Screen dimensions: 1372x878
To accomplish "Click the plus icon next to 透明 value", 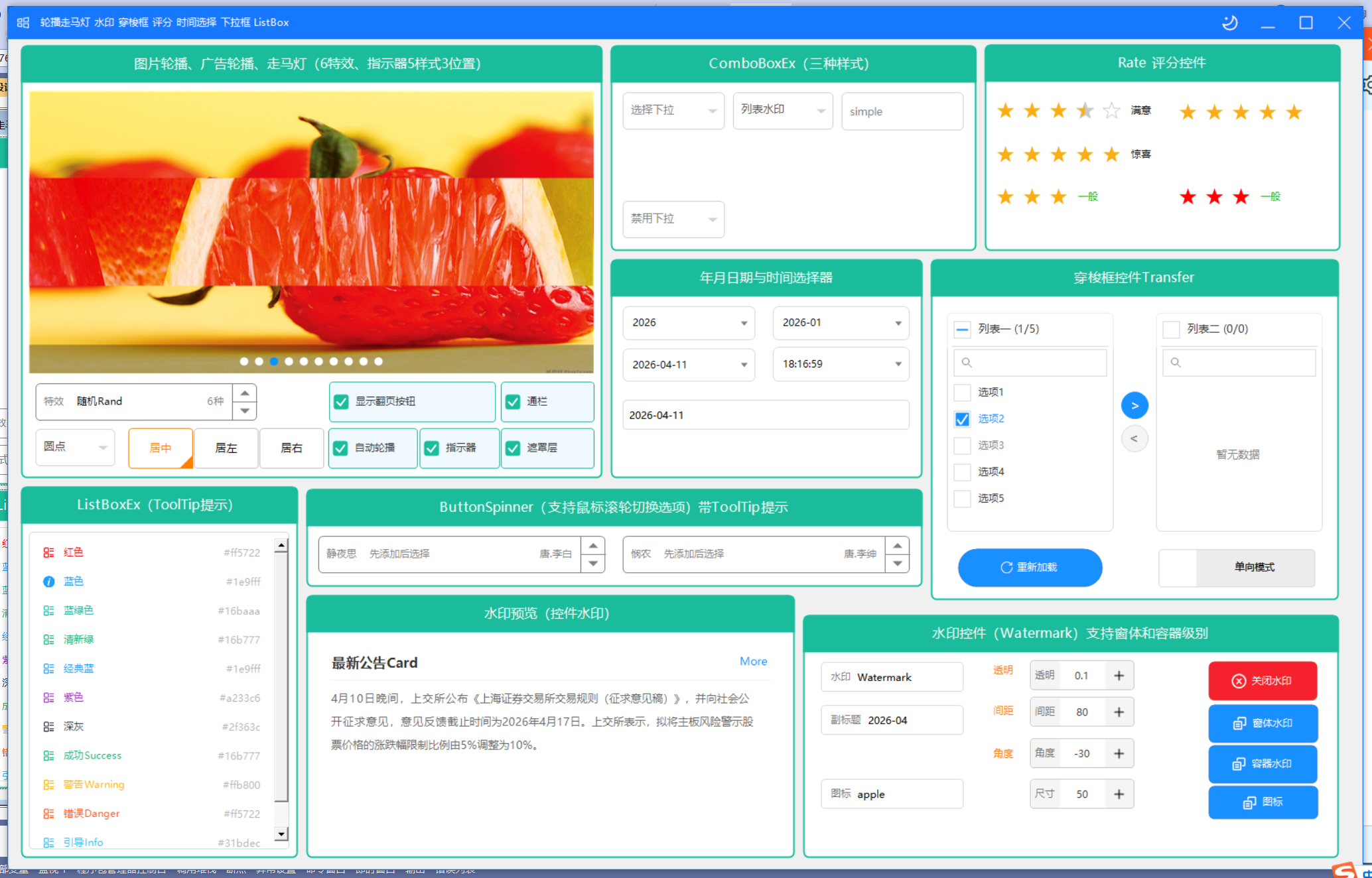I will (x=1119, y=676).
